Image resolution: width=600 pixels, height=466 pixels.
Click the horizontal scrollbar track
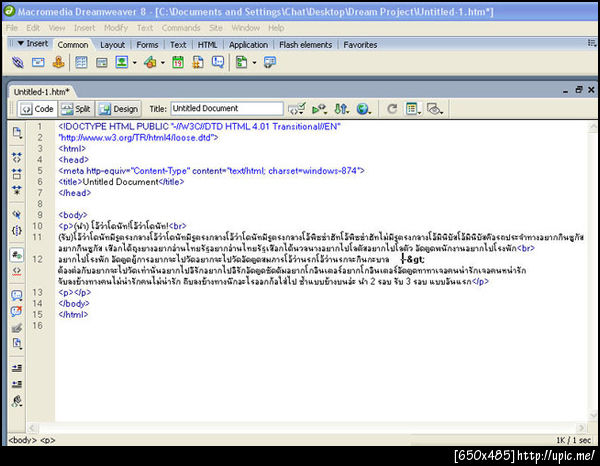[306, 428]
